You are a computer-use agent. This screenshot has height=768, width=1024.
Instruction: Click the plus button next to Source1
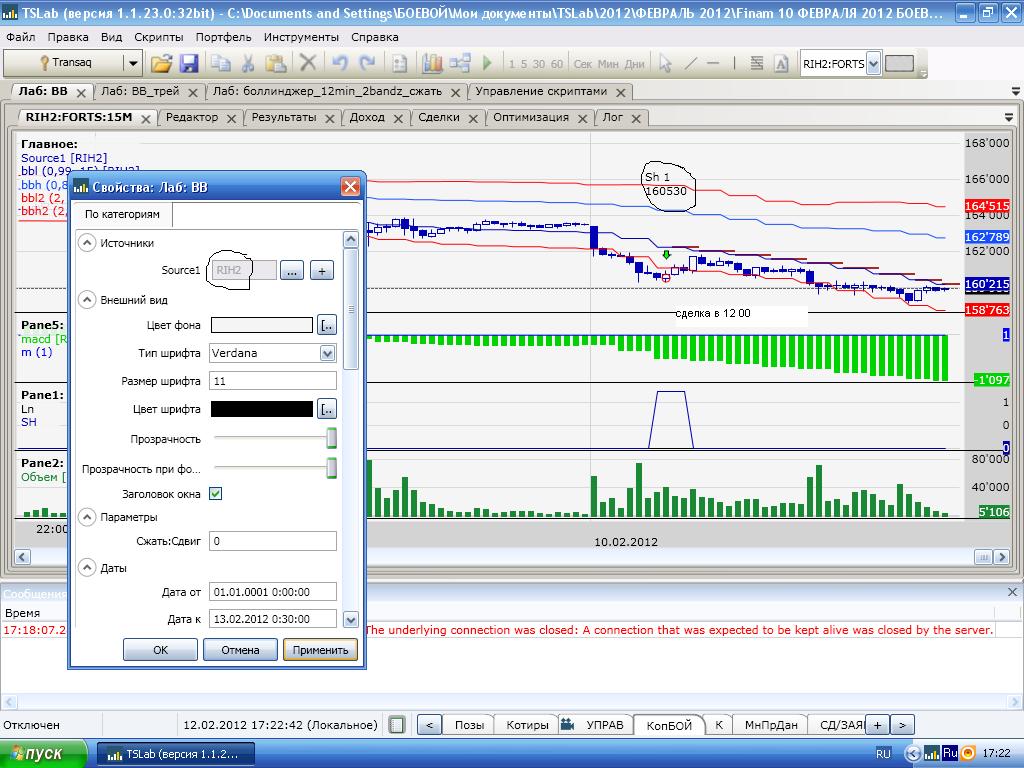pyautogui.click(x=321, y=270)
